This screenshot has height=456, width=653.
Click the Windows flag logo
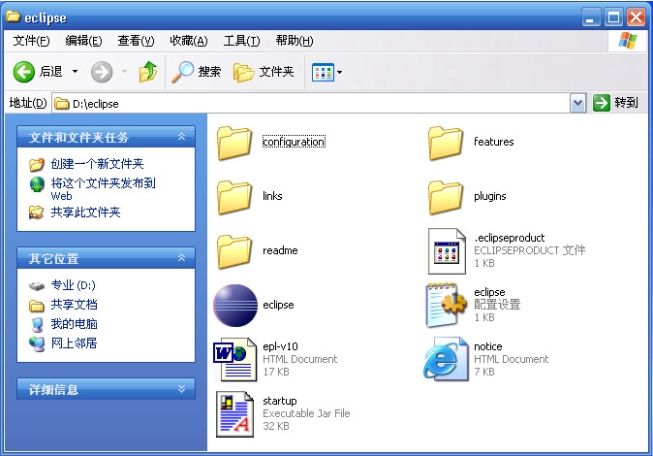point(628,41)
